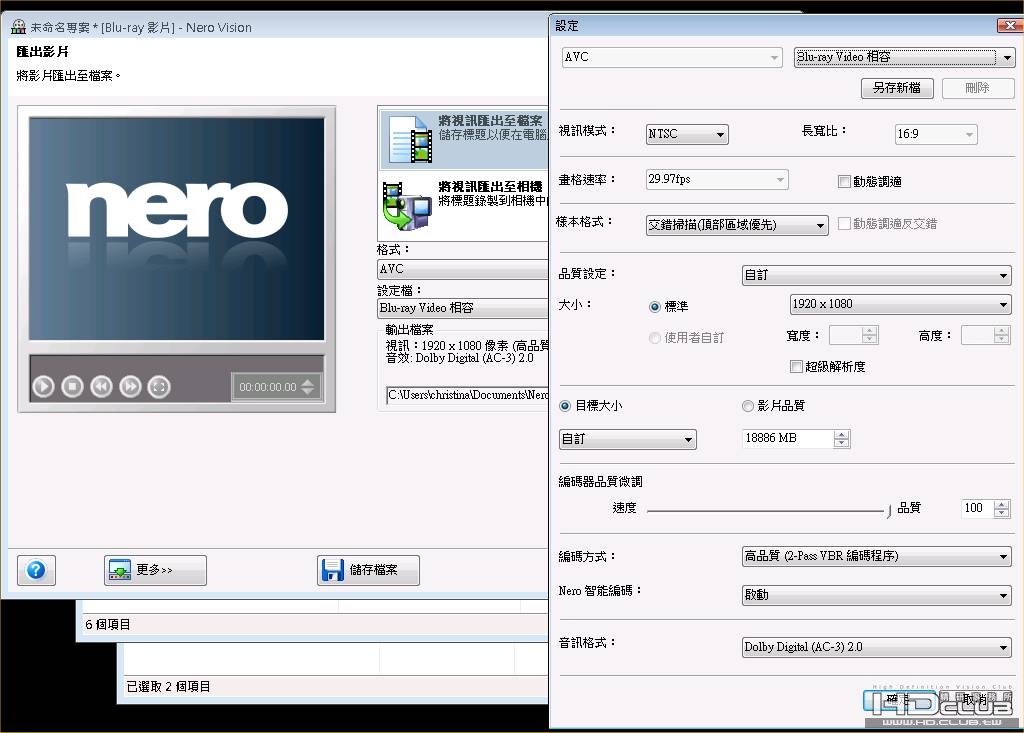Screen dimensions: 1024x733
Task: Click the fullscreen preview icon
Action: click(x=159, y=386)
